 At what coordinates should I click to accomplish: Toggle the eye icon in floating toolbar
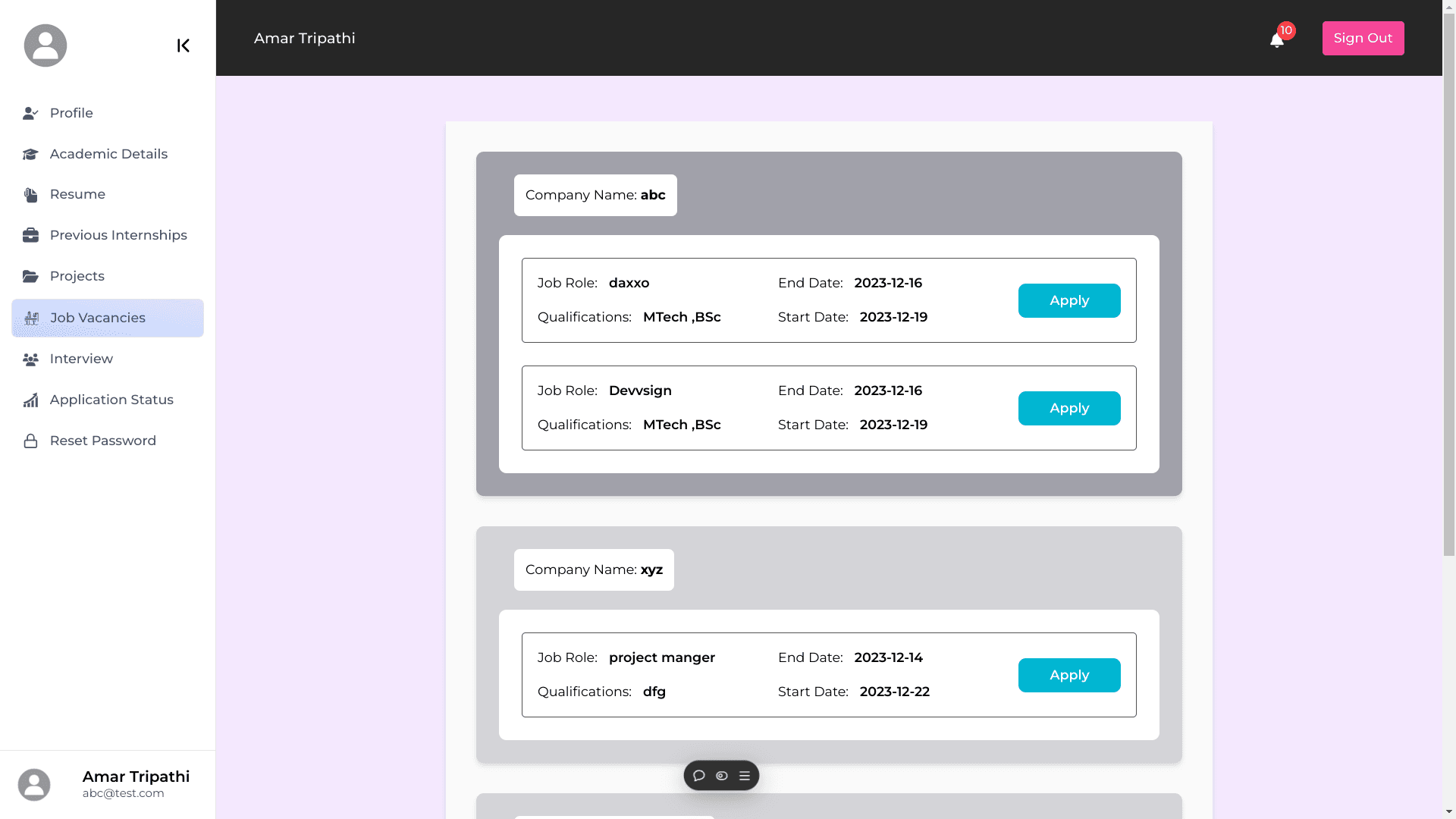click(x=722, y=776)
